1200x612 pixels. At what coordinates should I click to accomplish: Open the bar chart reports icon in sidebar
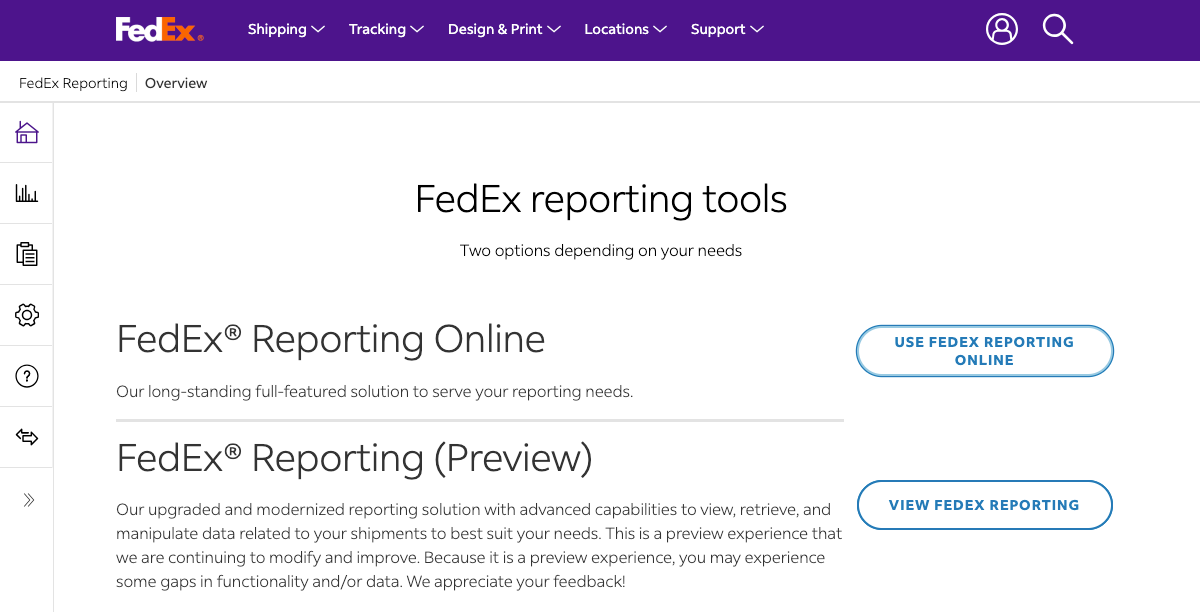point(27,193)
